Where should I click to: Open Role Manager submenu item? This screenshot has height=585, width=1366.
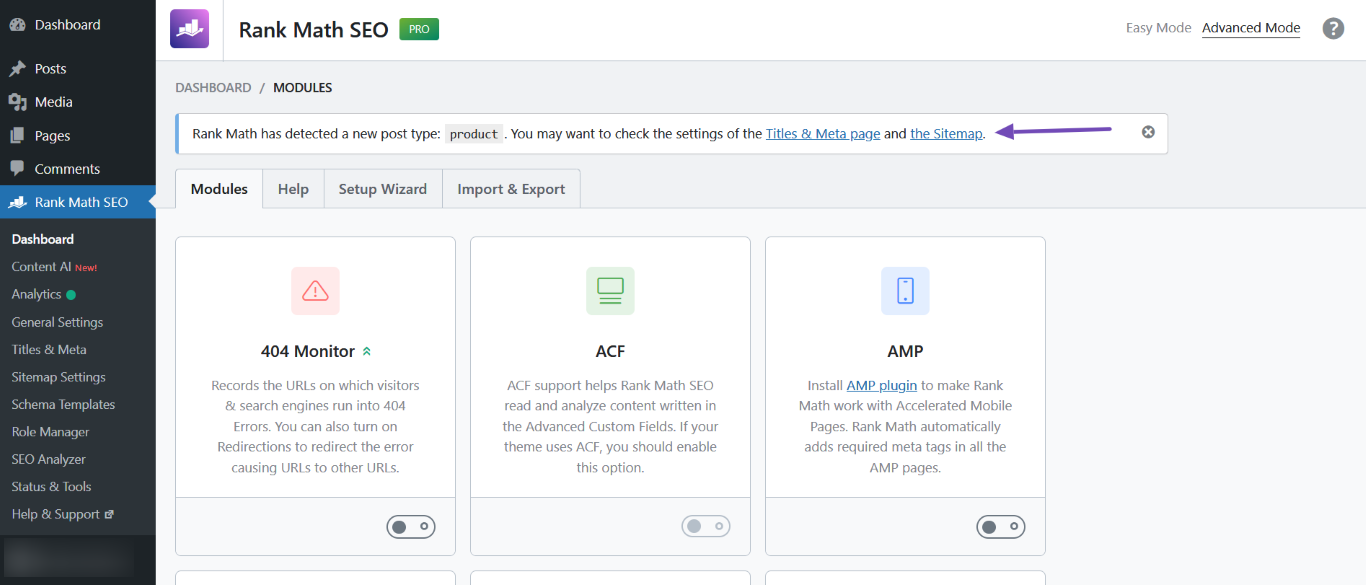tap(50, 432)
